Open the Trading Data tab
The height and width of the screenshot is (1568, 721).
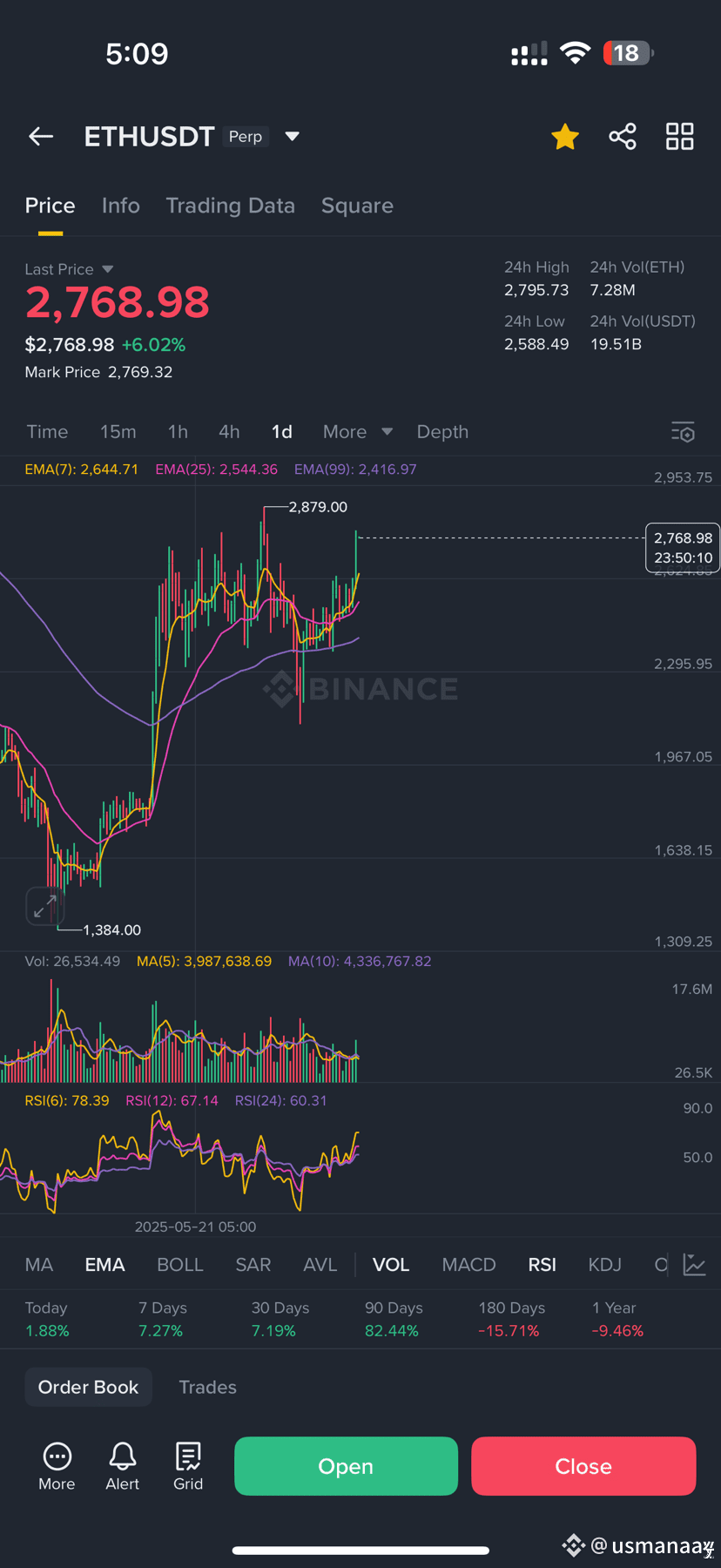230,206
